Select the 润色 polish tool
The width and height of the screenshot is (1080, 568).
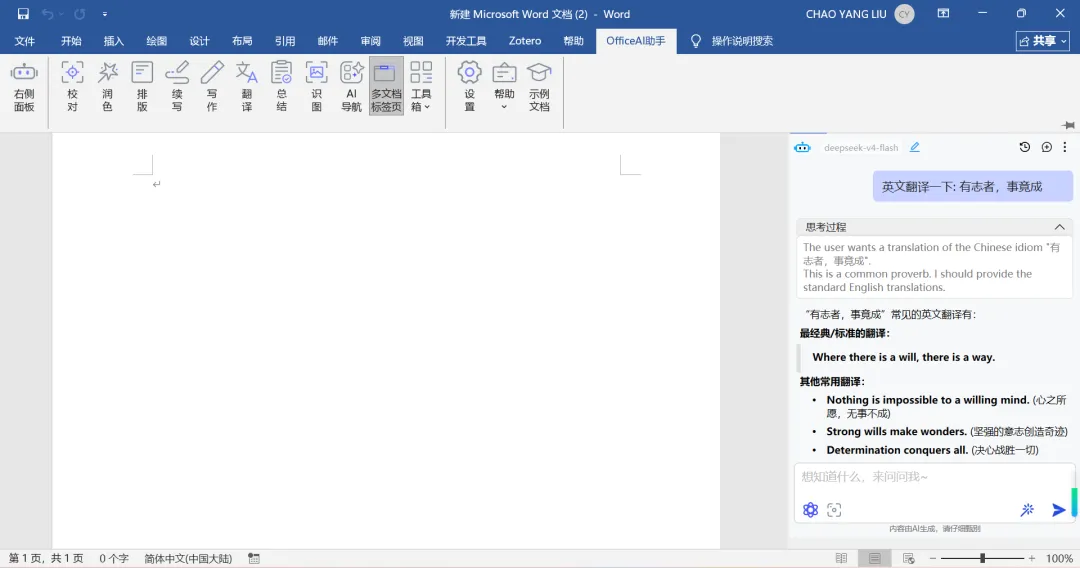point(107,87)
